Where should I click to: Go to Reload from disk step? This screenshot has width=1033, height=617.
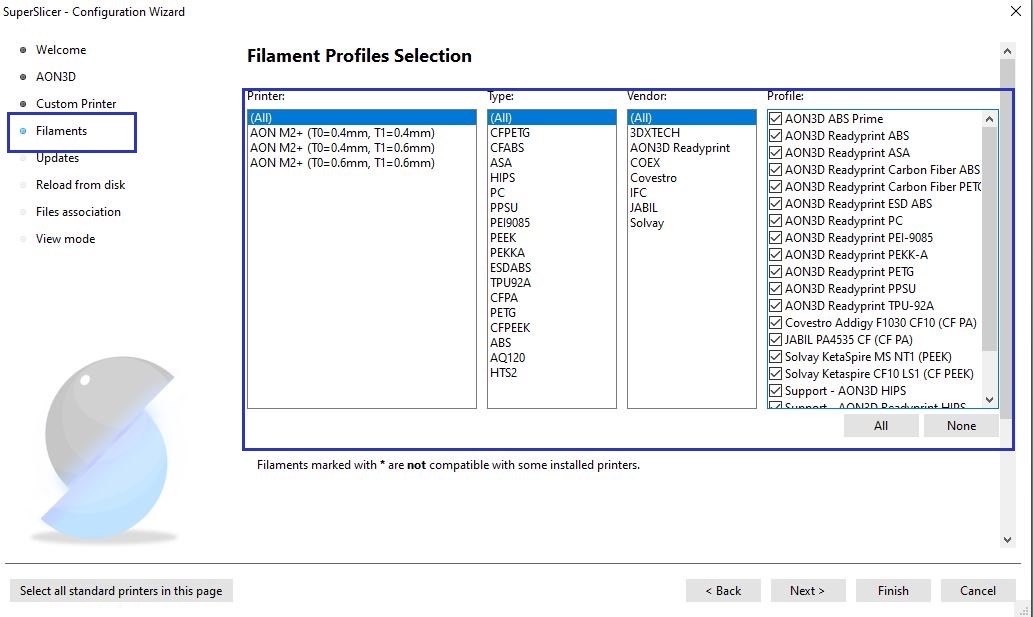[x=80, y=185]
